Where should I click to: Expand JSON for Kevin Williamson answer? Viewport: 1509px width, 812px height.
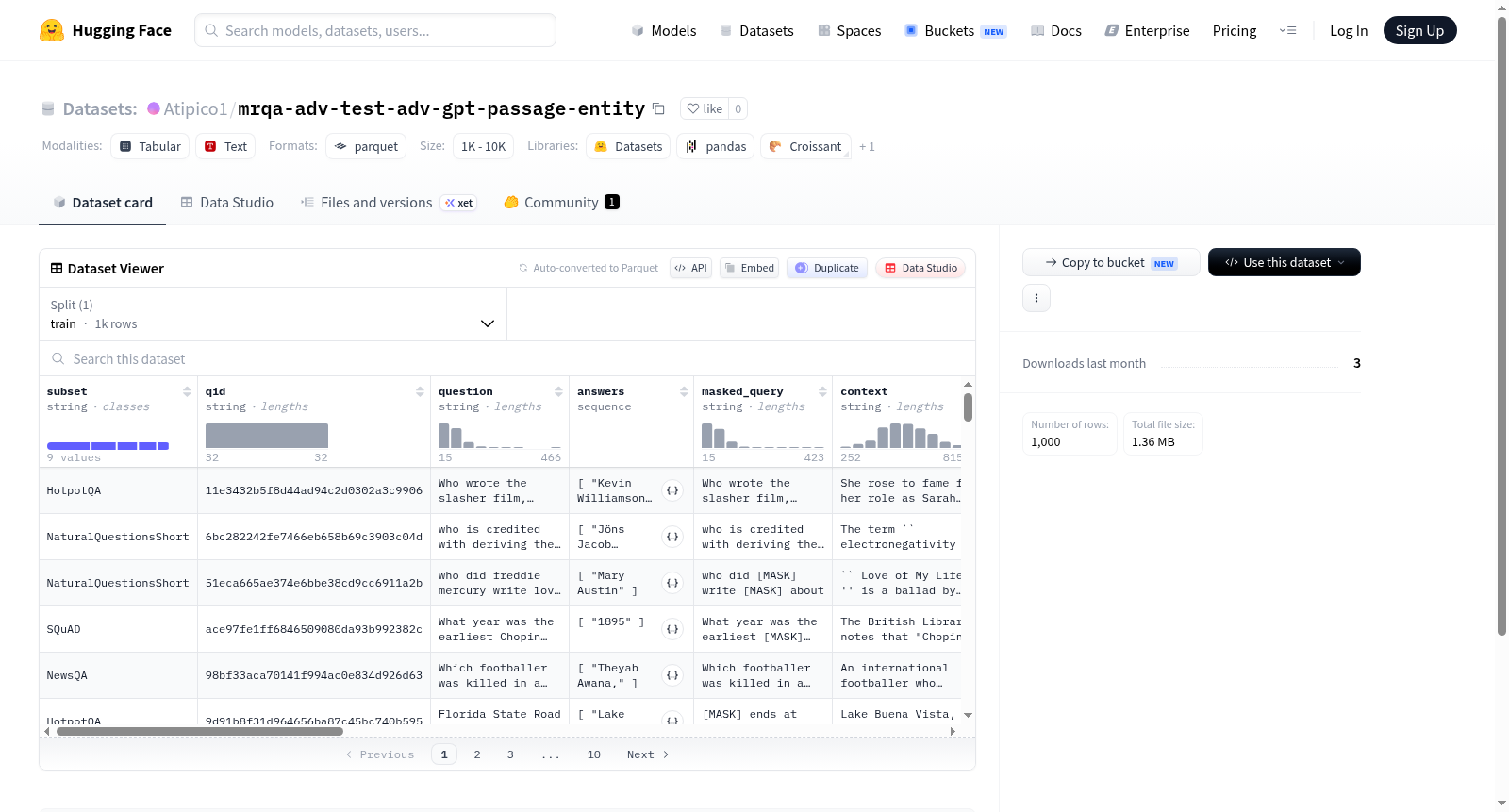tap(672, 490)
